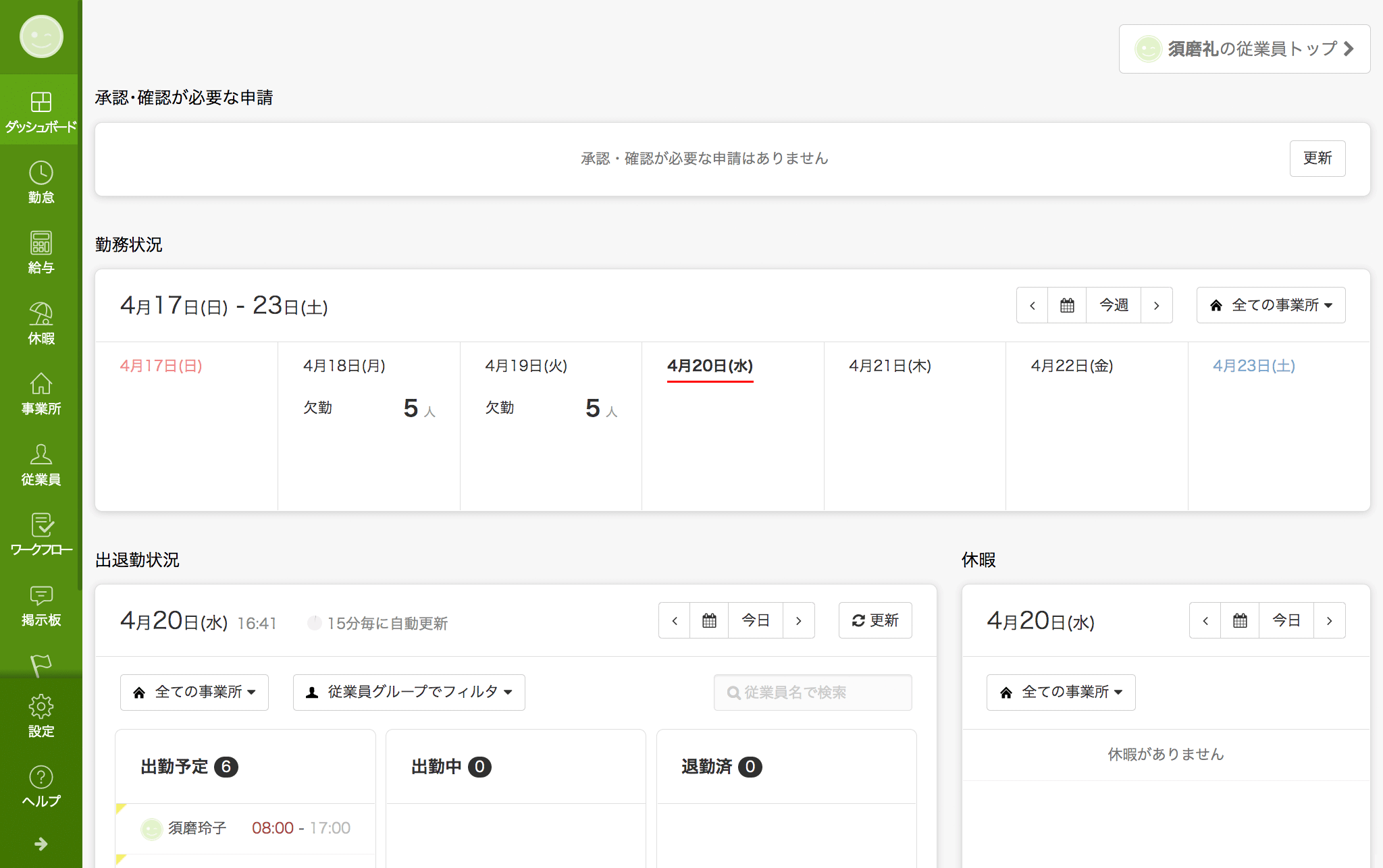Open ヘルプ question mark icon
This screenshot has width=1383, height=868.
pos(41,786)
